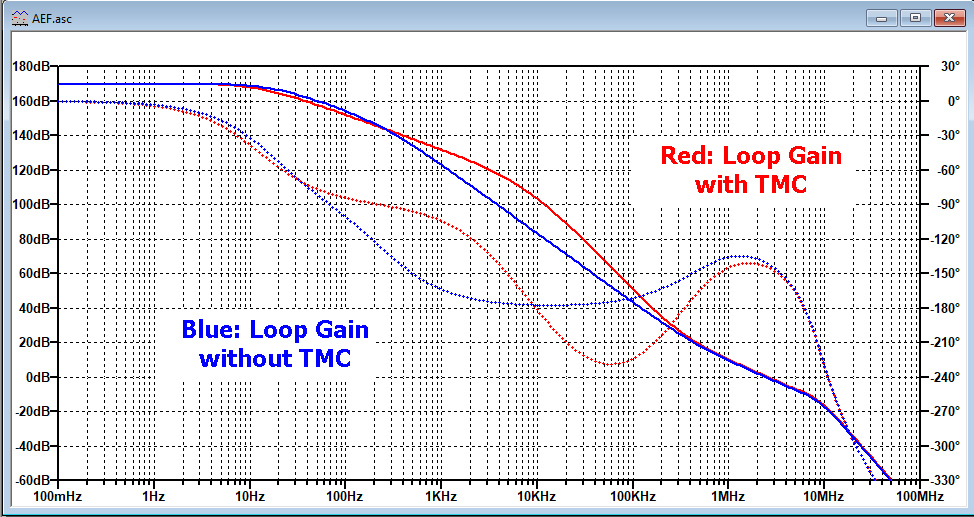Click the -60dB left axis label
974x517 pixels.
click(31, 480)
